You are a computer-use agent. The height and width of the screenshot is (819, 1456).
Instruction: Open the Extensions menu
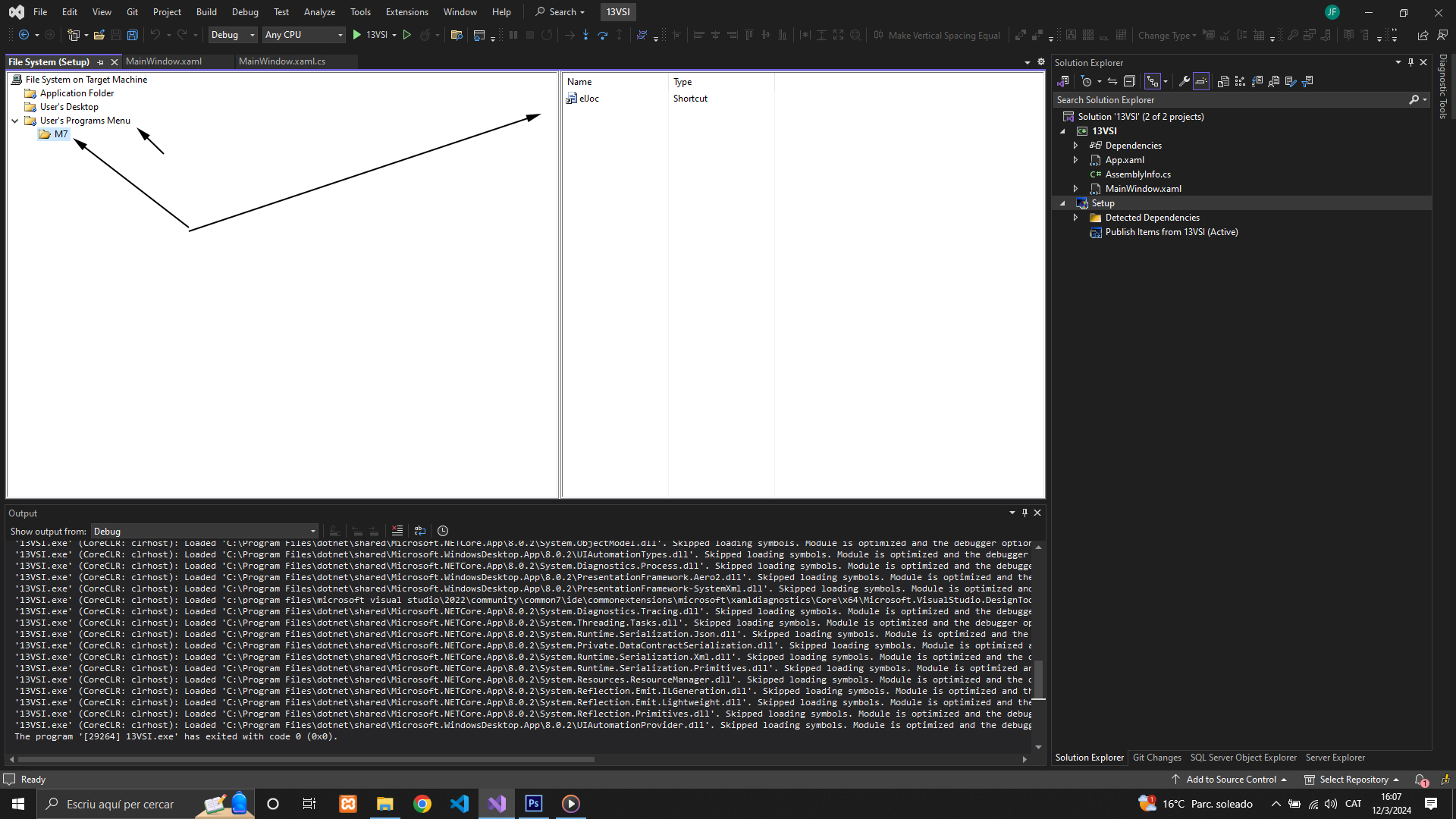[x=406, y=12]
